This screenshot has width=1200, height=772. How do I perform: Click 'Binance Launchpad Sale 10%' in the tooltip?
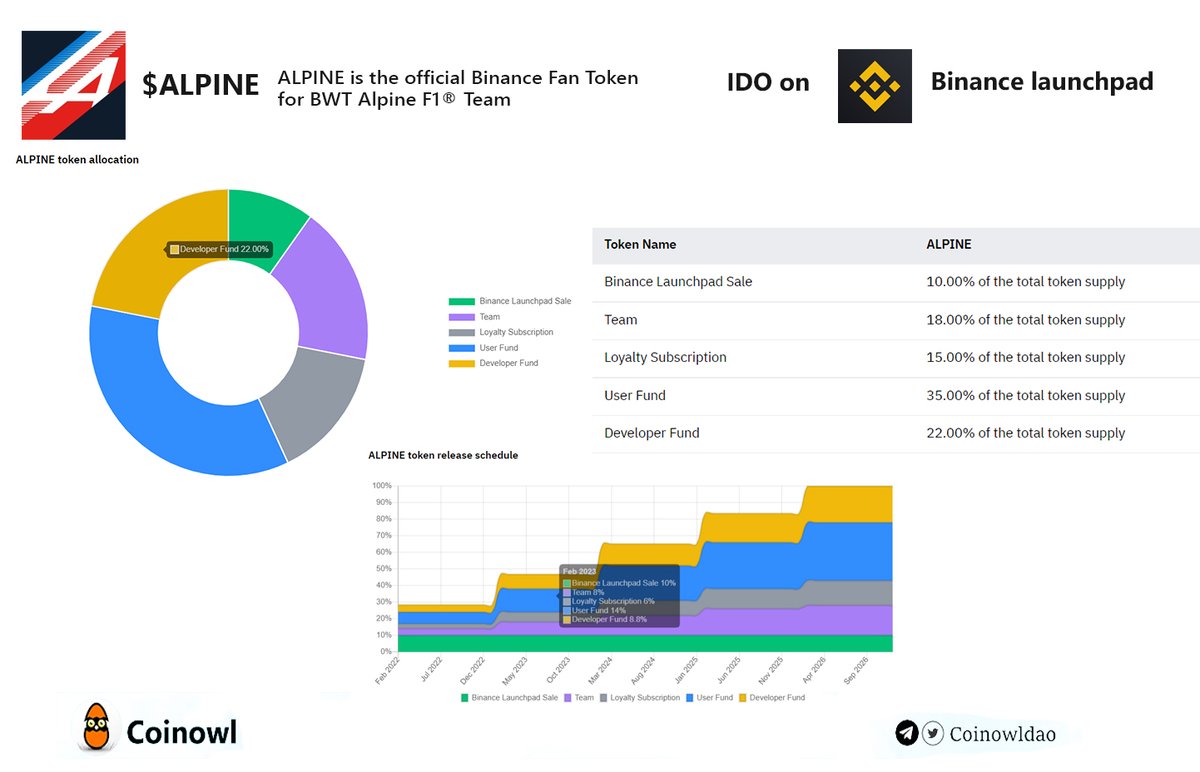click(620, 582)
